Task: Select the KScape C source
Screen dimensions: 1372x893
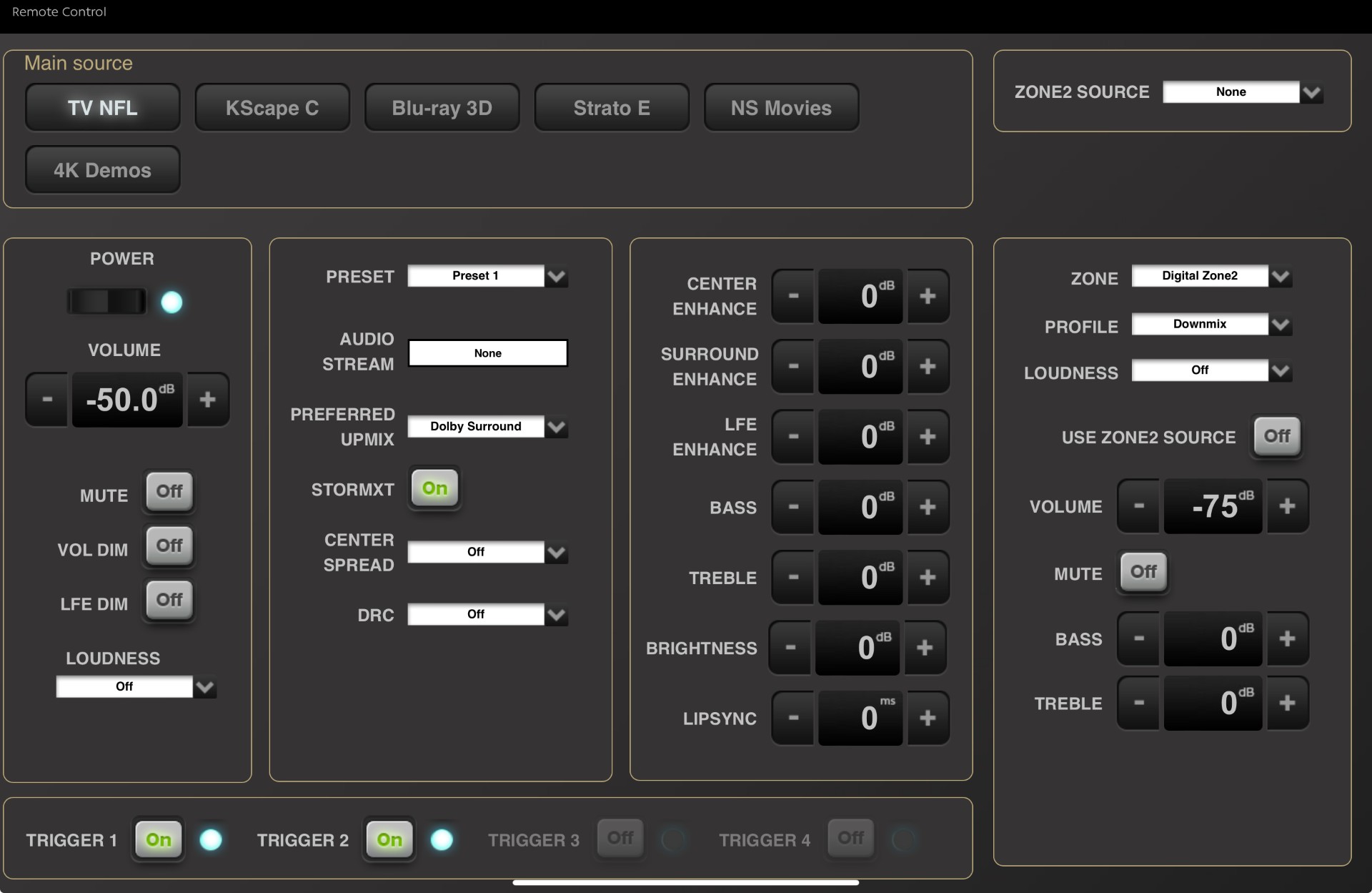Action: pos(272,108)
